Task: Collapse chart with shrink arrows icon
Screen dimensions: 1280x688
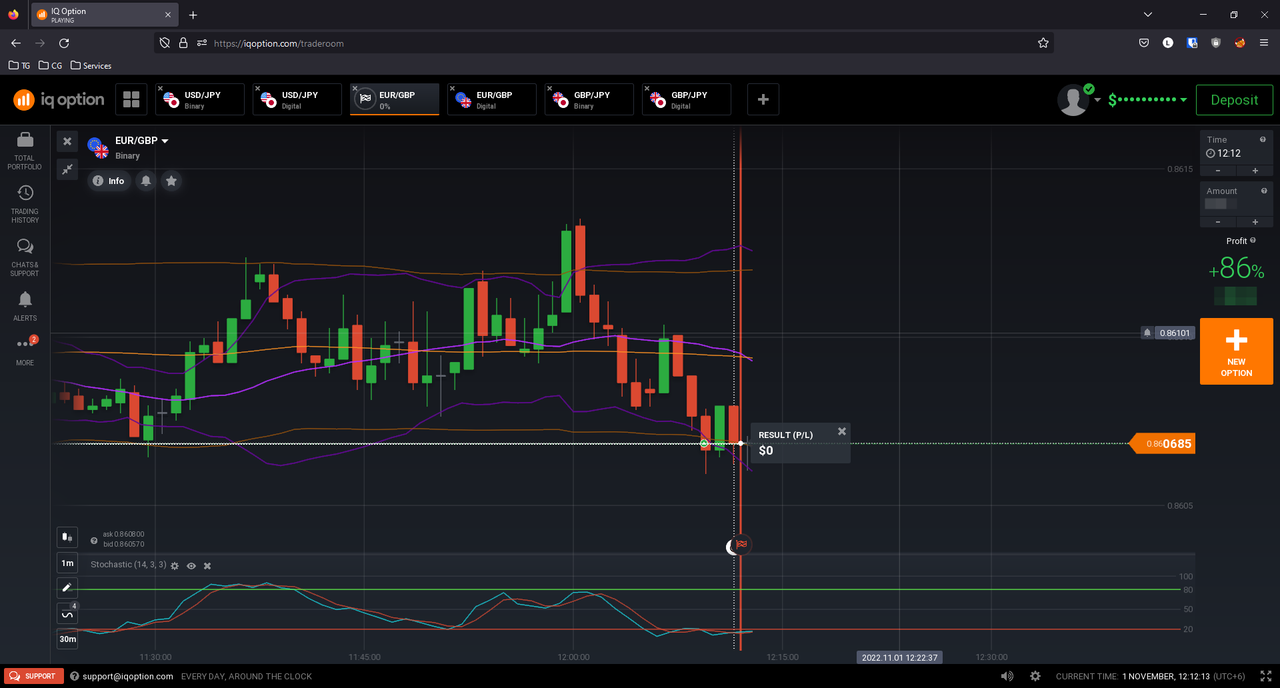Action: coord(67,169)
